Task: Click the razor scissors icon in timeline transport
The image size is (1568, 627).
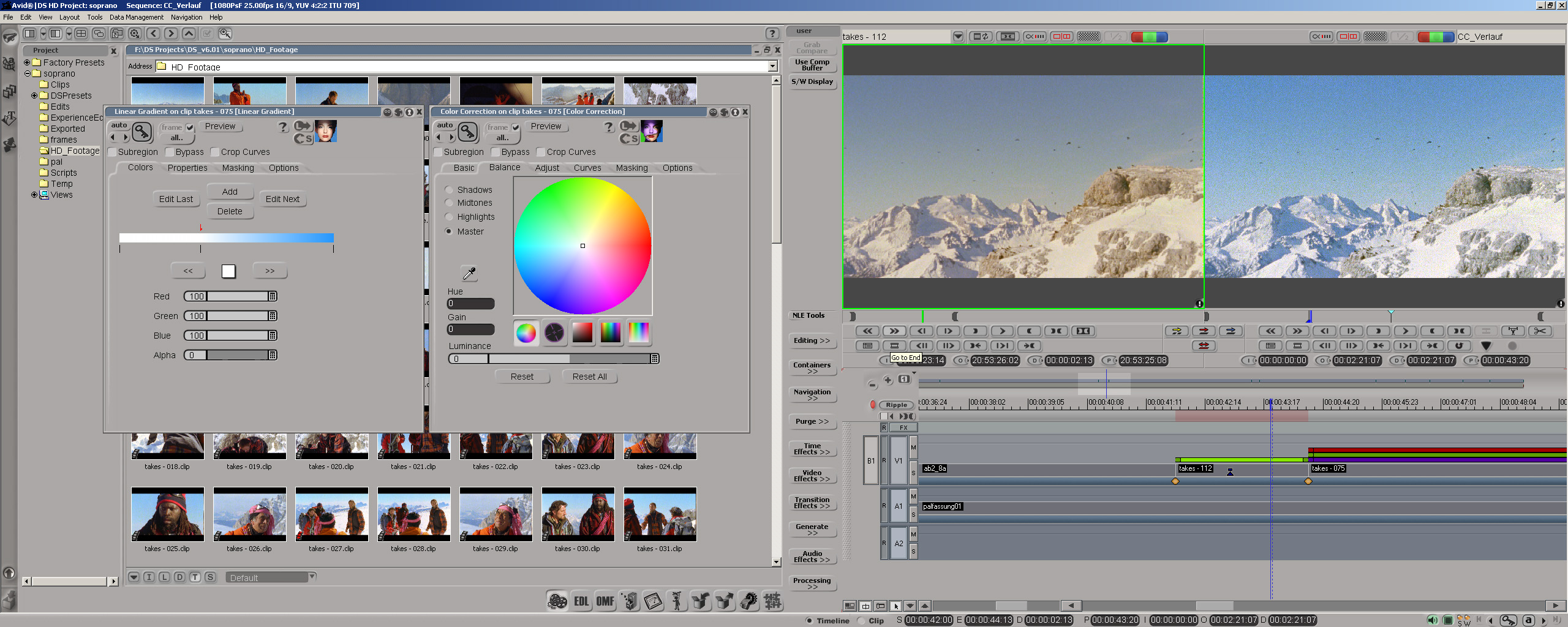Action: [x=1540, y=331]
